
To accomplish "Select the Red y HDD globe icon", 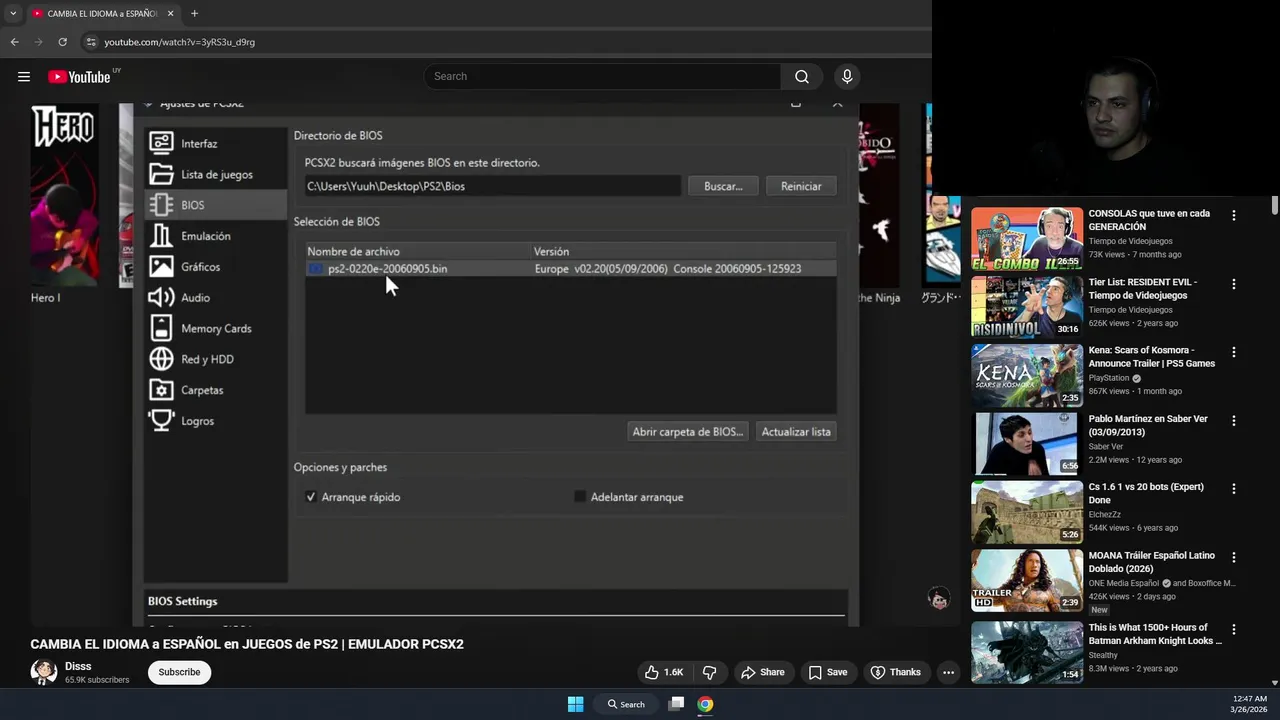I will (161, 359).
